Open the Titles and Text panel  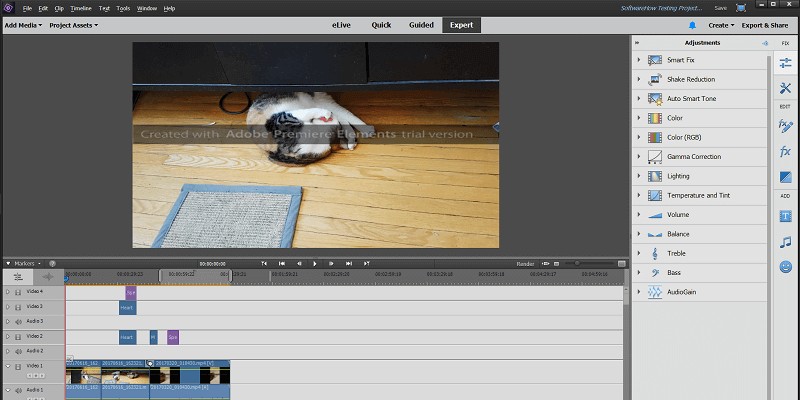[785, 216]
